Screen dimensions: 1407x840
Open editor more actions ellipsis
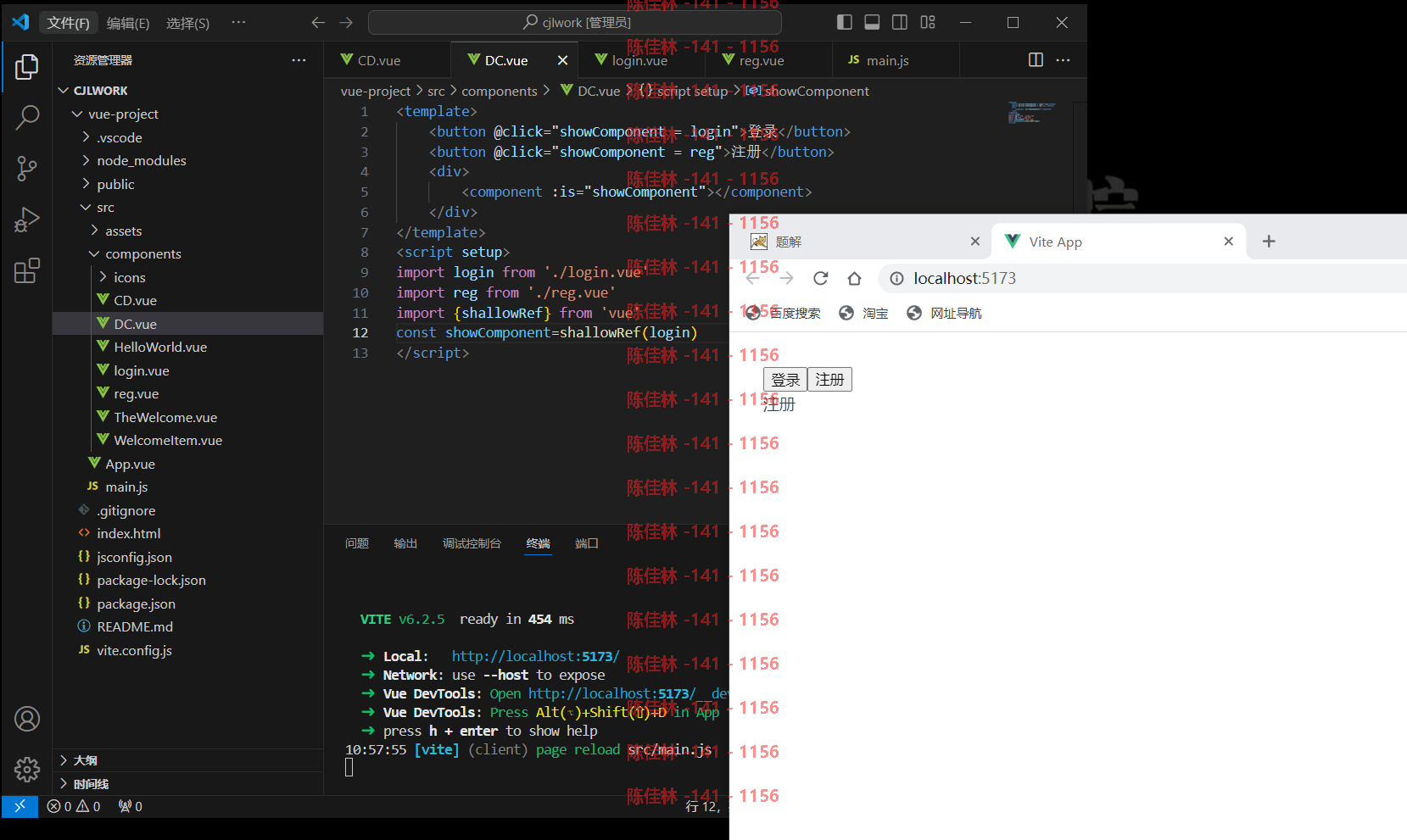1063,59
